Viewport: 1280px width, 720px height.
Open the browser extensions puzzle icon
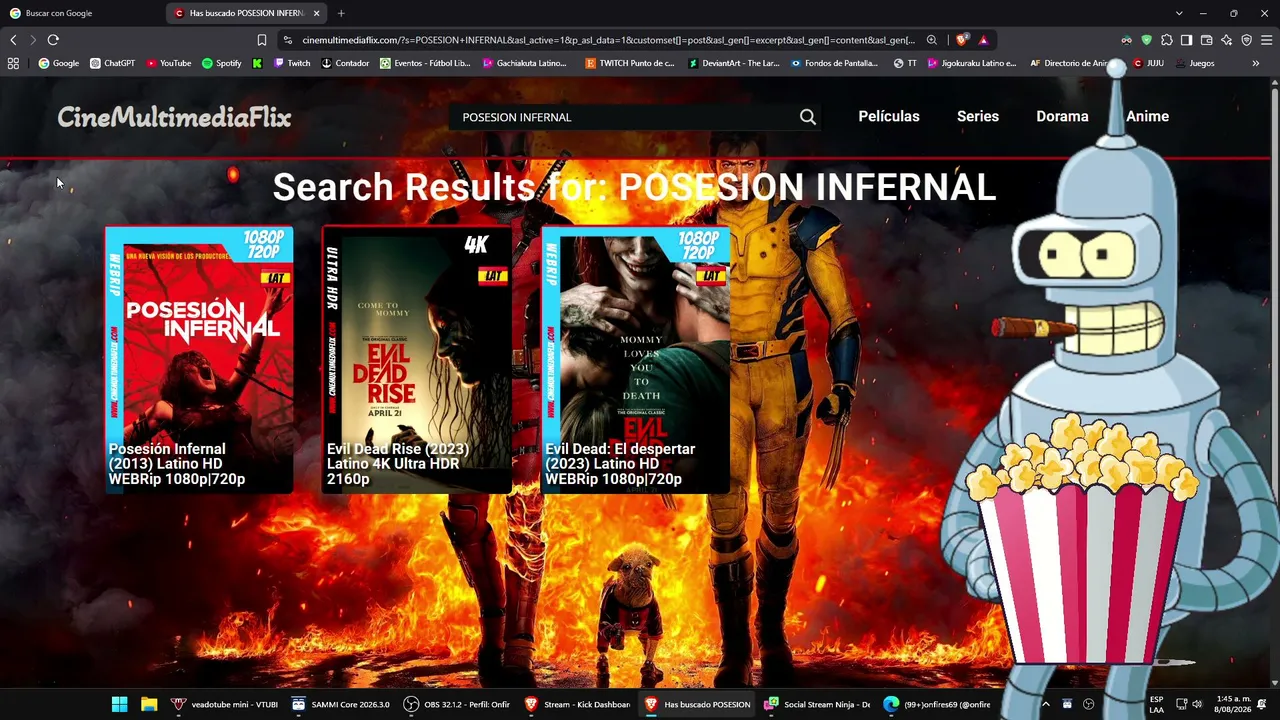pos(1167,40)
